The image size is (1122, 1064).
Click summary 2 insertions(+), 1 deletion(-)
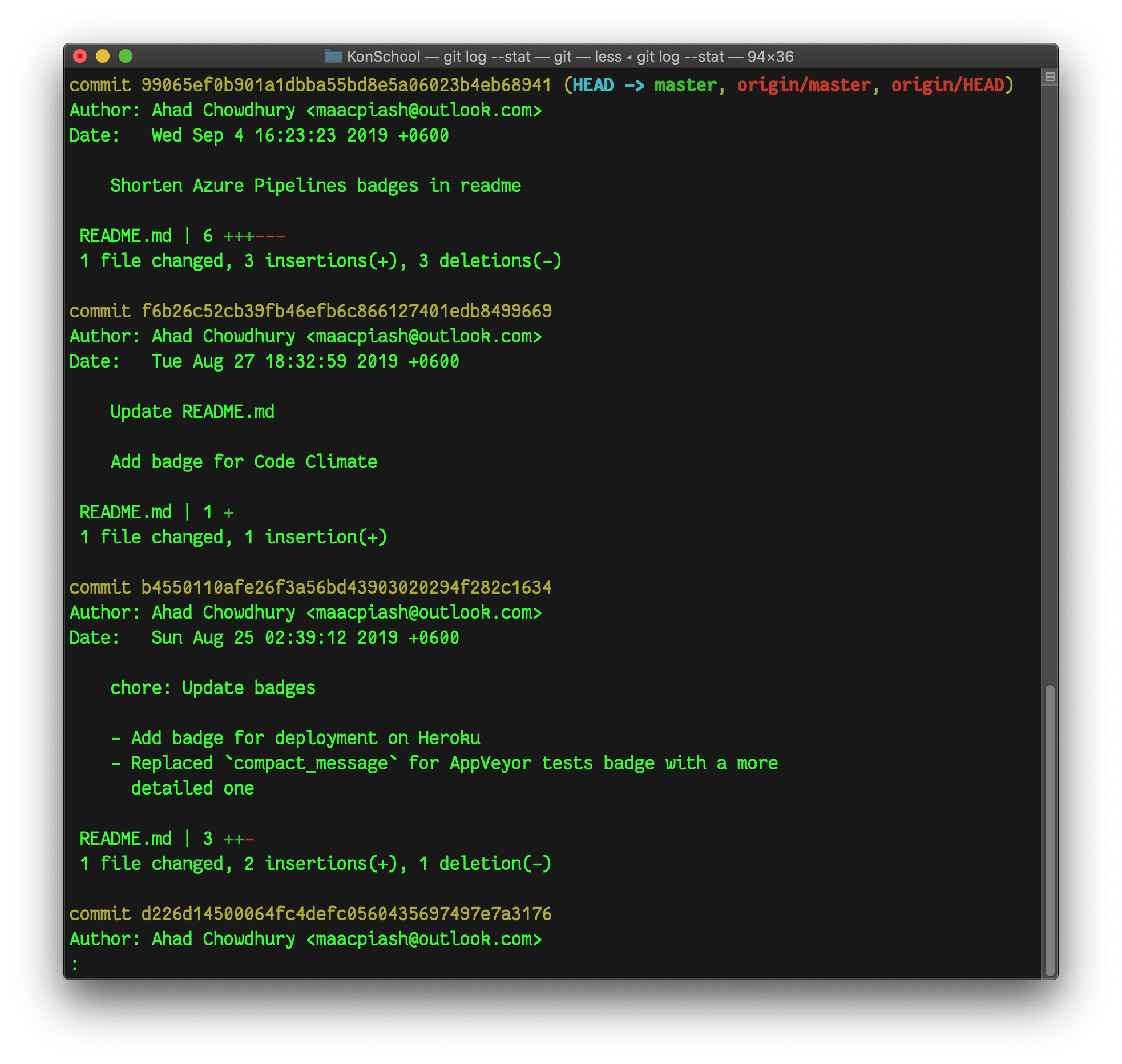398,864
